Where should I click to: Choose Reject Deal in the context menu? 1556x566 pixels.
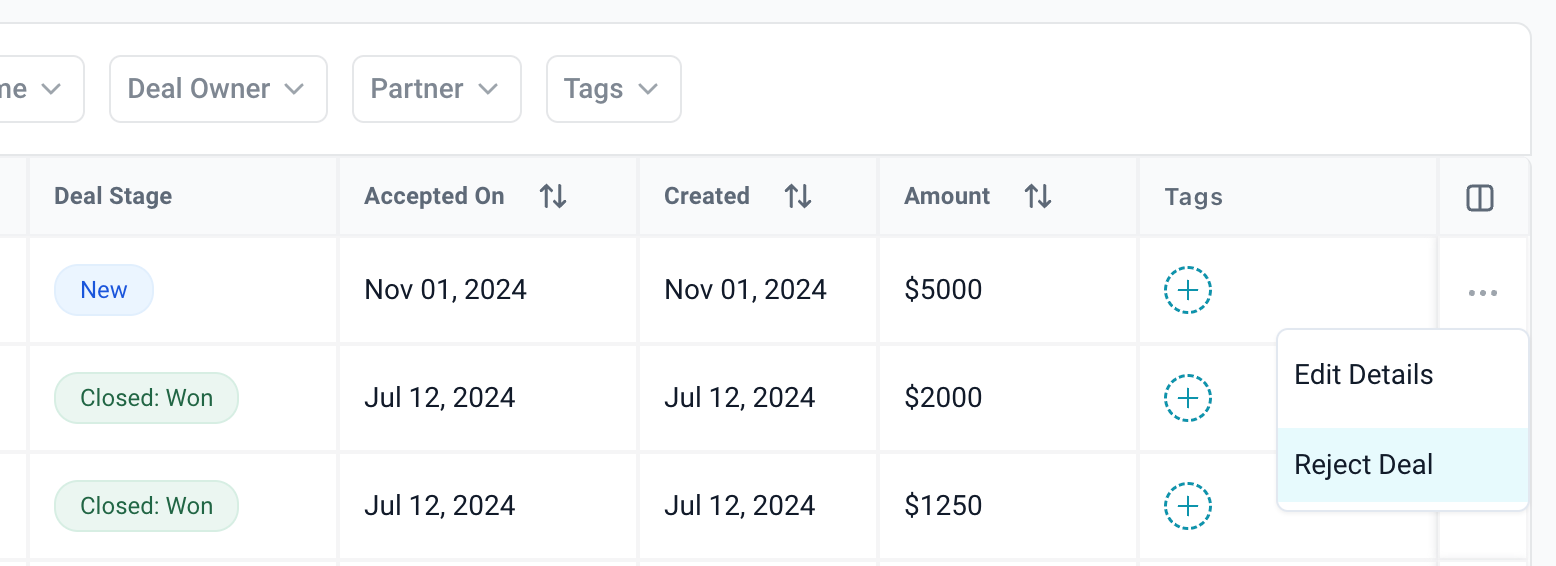point(1363,465)
